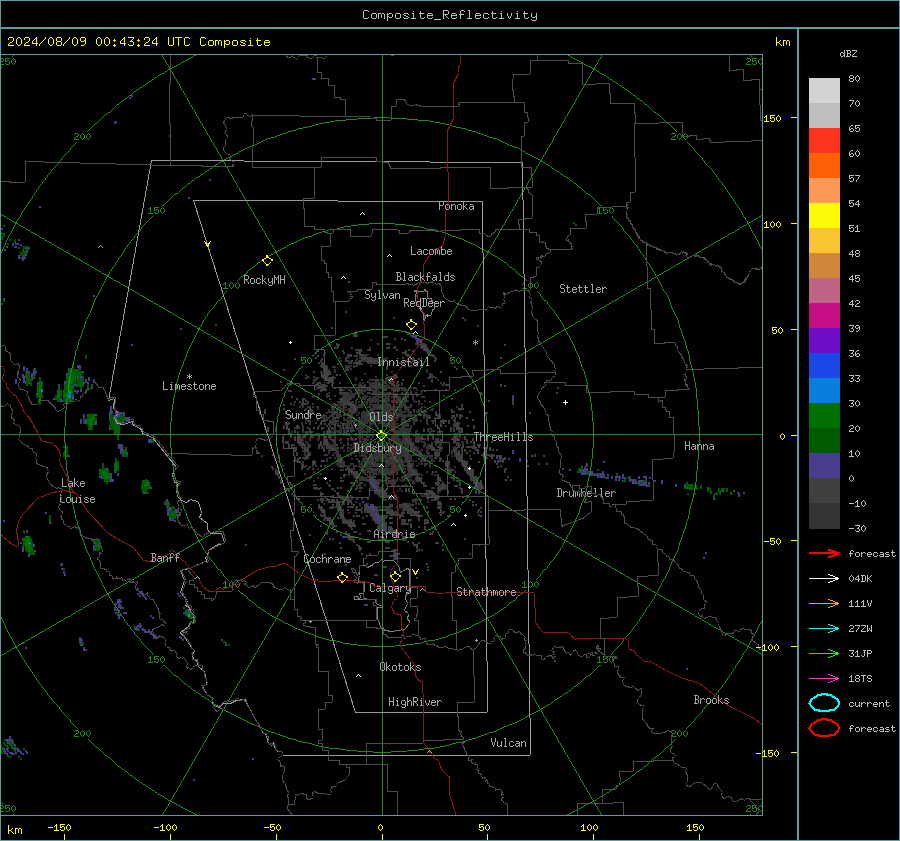Click the magenta swatch between 42 and 39
This screenshot has height=841, width=900.
click(x=824, y=316)
